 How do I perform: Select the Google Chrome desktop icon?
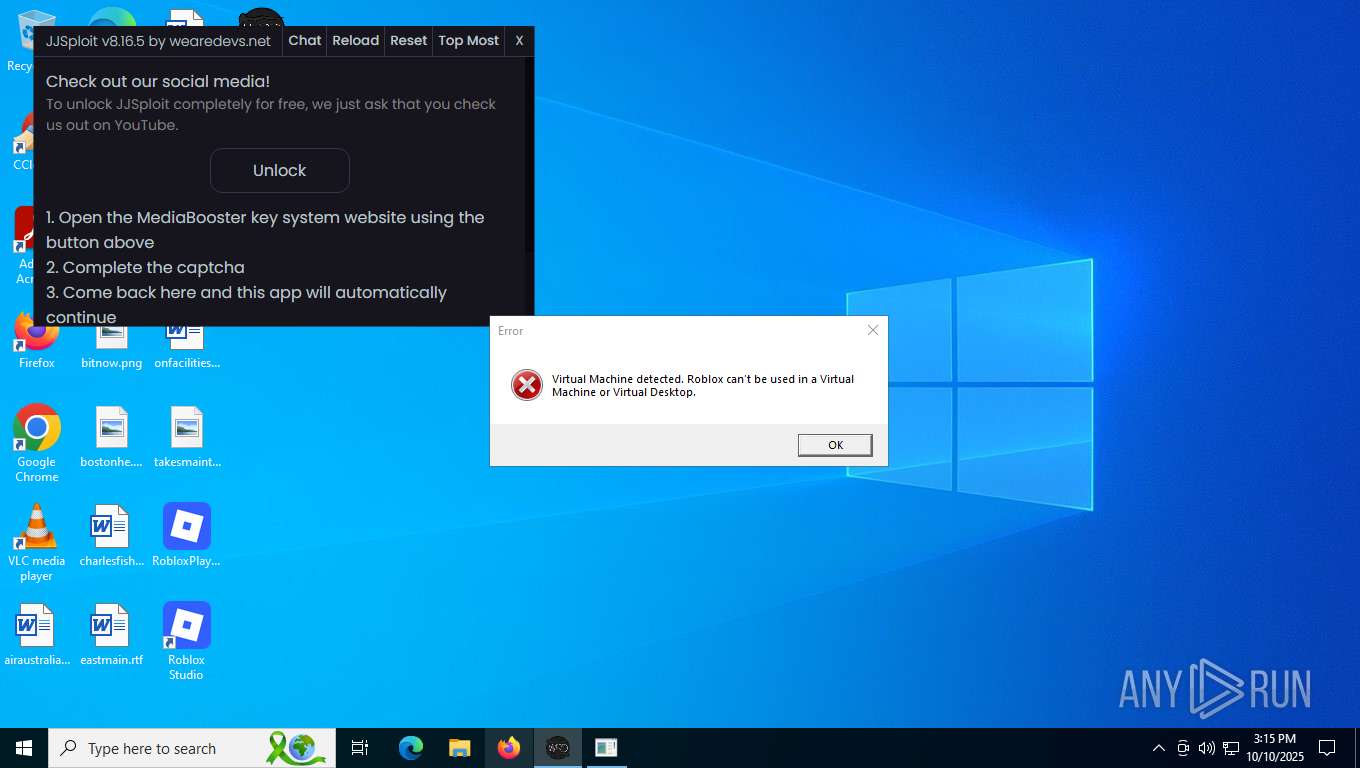click(x=37, y=443)
